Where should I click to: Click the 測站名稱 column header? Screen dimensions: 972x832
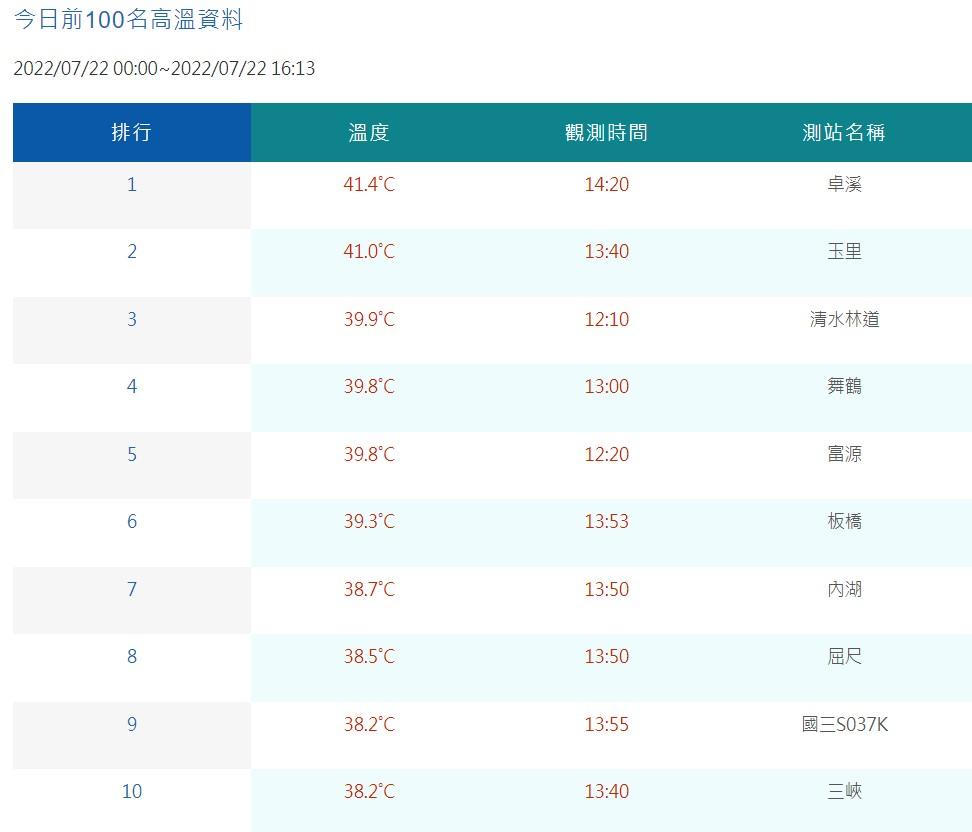(844, 132)
